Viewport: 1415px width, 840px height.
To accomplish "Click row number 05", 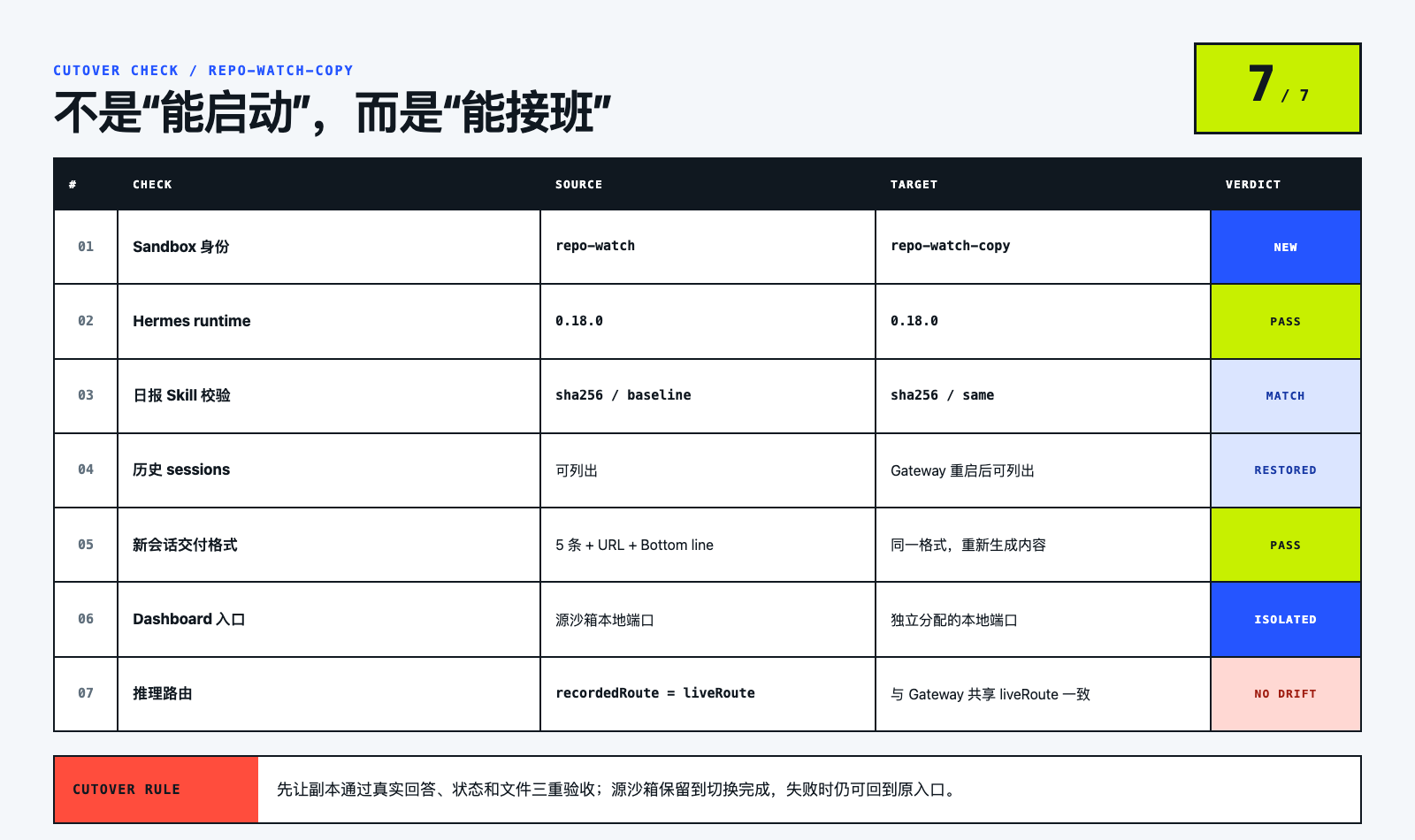I will 86,545.
